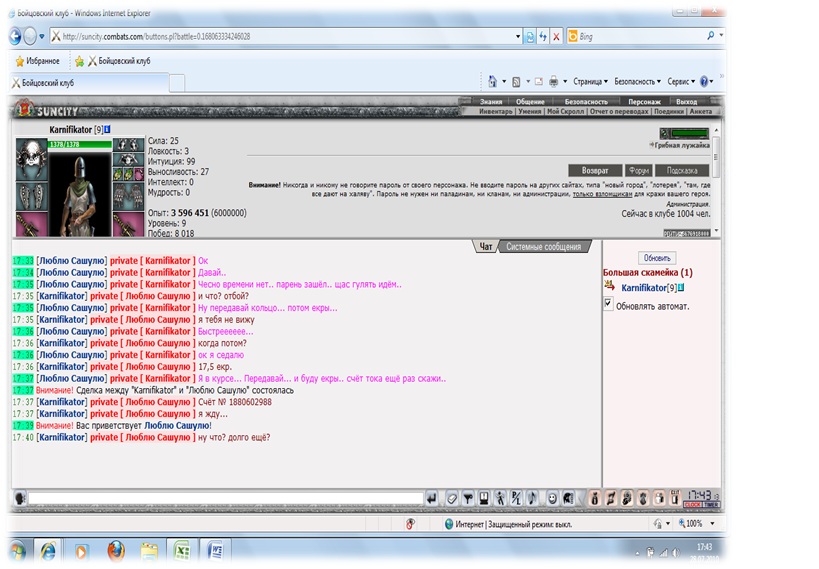Click the speaking head icon left of chat input
The image size is (819, 569).
(x=20, y=498)
